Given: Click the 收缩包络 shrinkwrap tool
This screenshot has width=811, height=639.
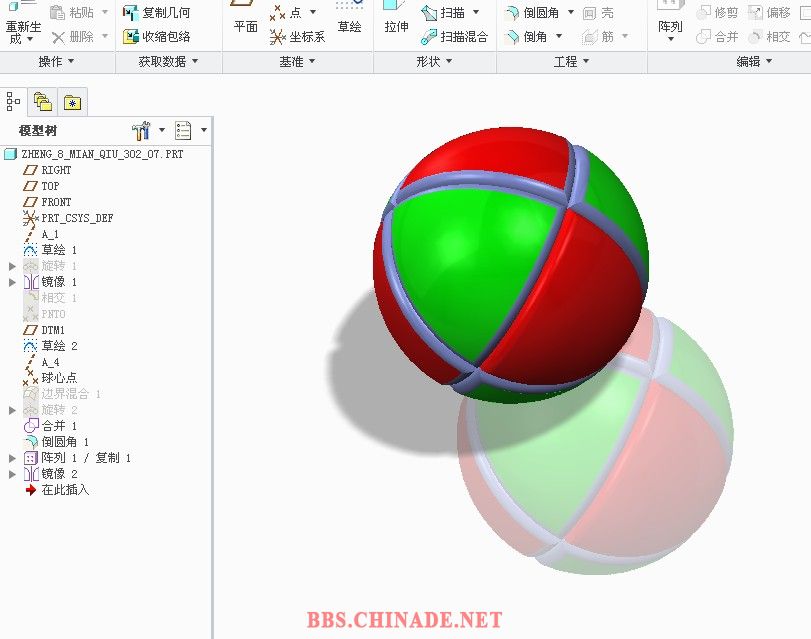Looking at the screenshot, I should click(157, 36).
